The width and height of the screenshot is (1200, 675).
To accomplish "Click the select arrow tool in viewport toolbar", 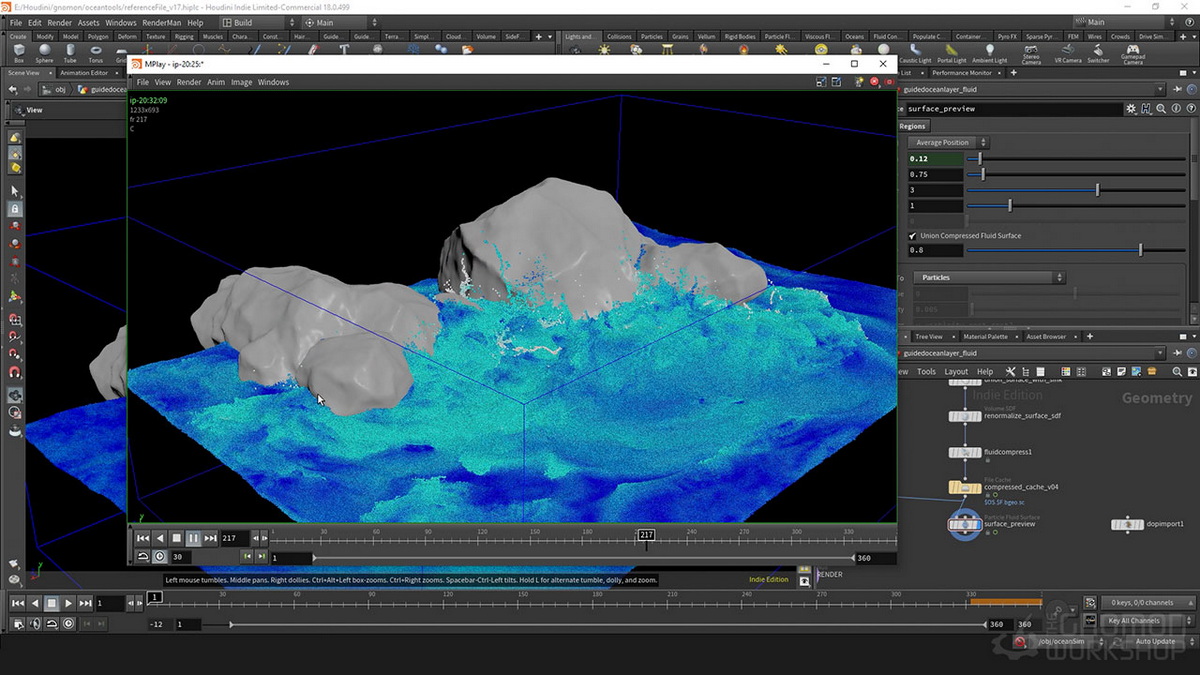I will coord(15,191).
